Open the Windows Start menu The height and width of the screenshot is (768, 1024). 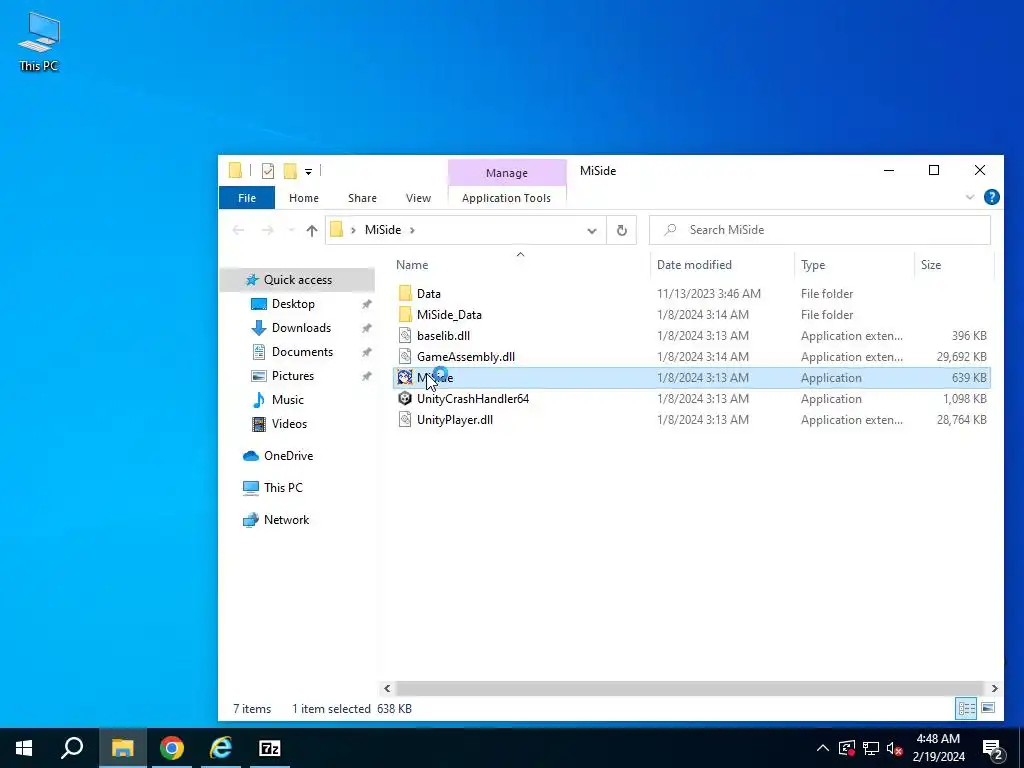pos(24,748)
